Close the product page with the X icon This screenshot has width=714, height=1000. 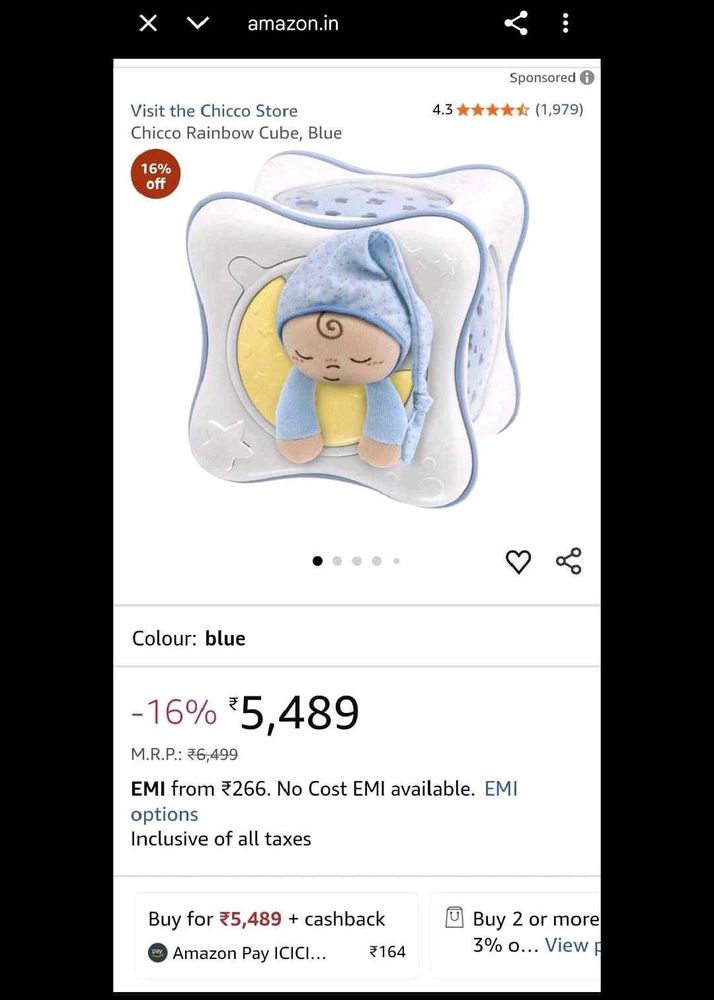pyautogui.click(x=147, y=22)
